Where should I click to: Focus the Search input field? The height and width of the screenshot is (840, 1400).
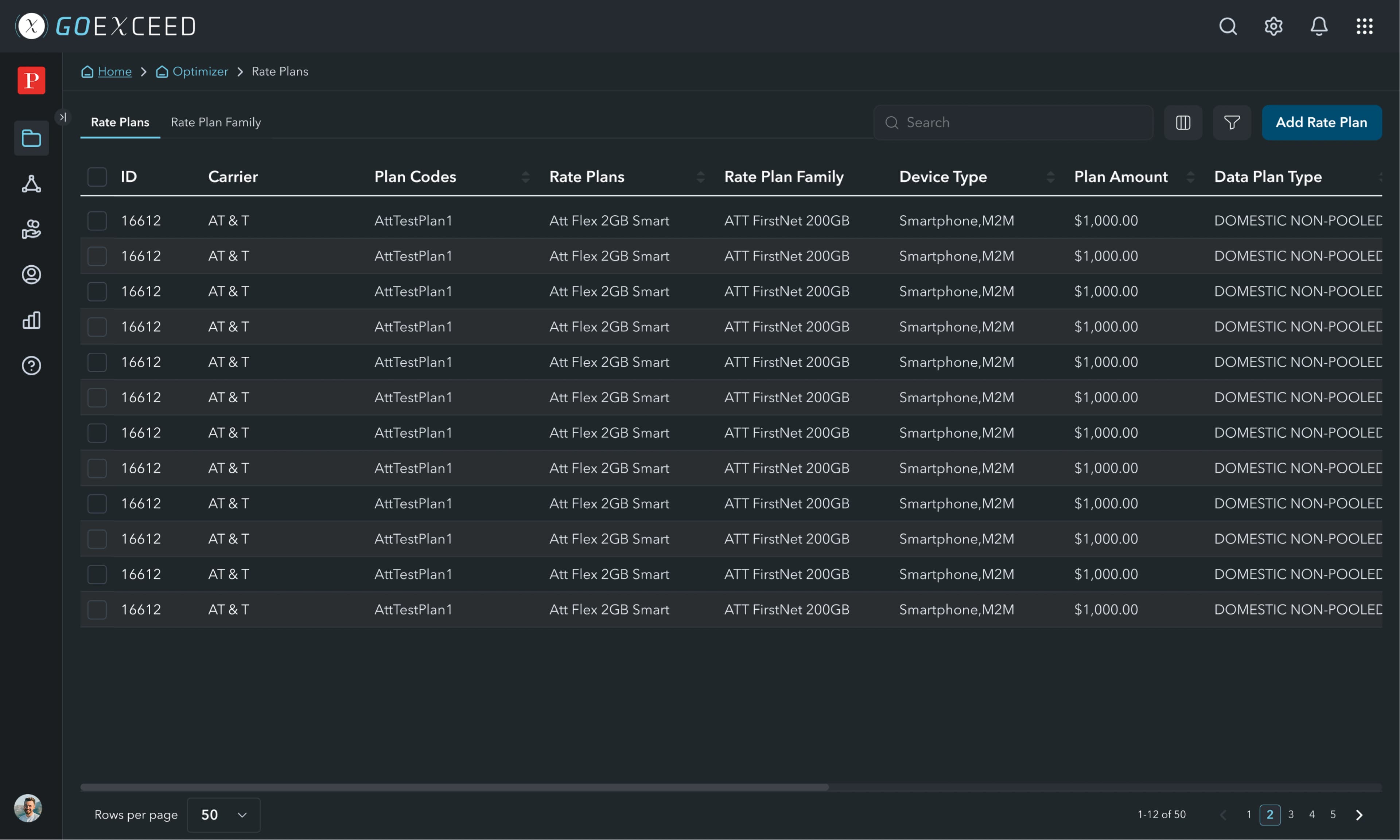click(x=1013, y=122)
